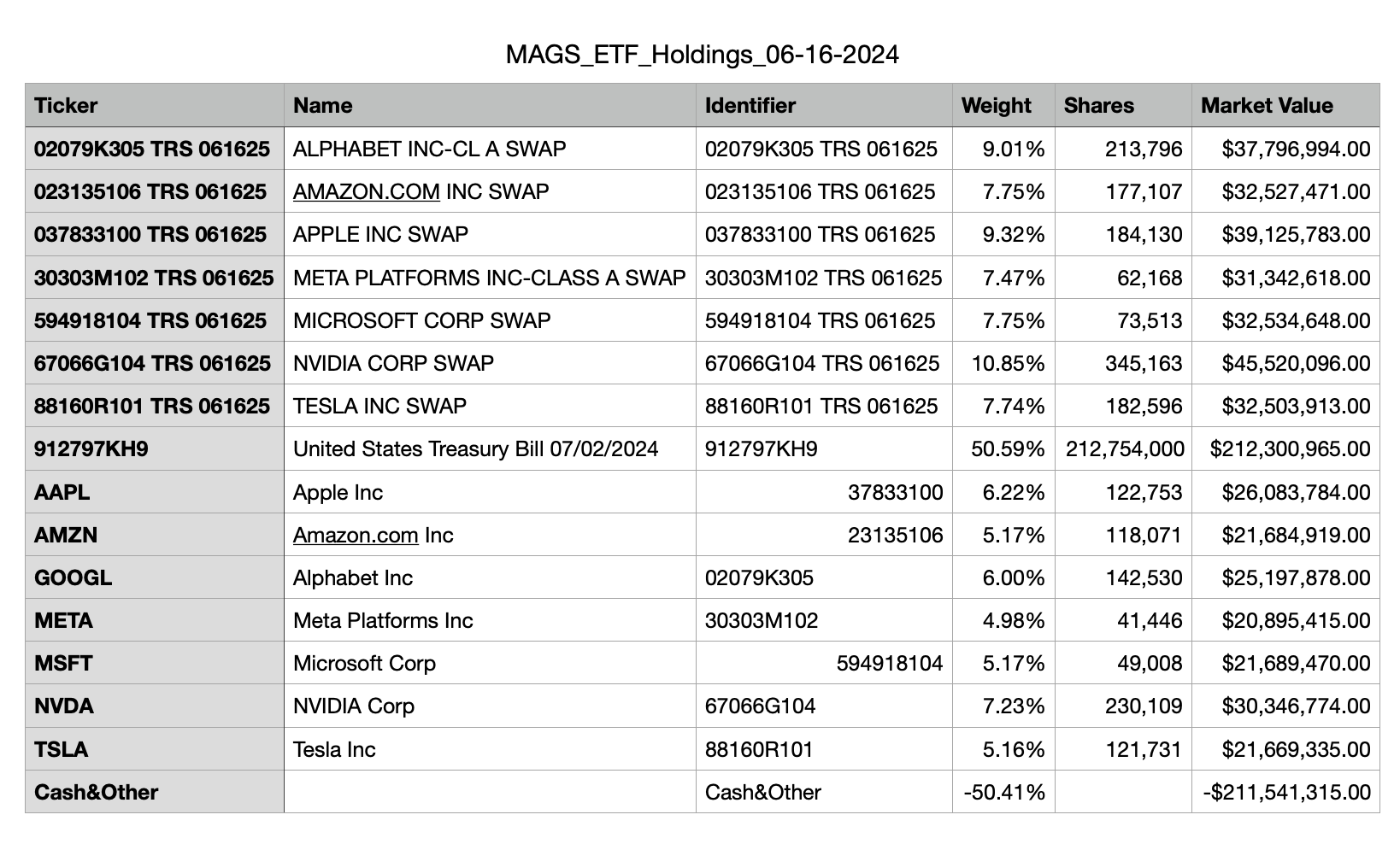Click the Identifier header cell

coord(824,105)
